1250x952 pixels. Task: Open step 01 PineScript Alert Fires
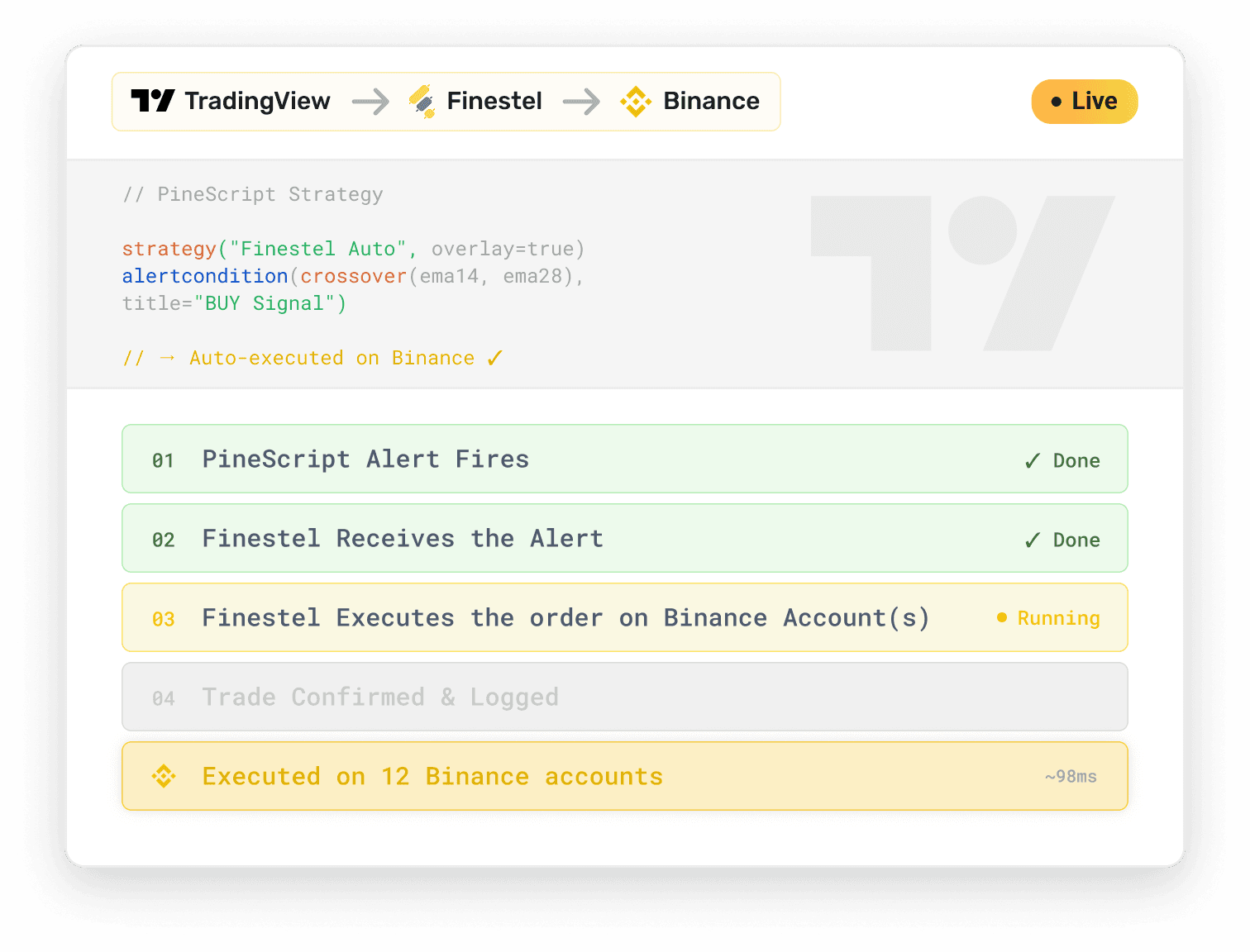[625, 459]
